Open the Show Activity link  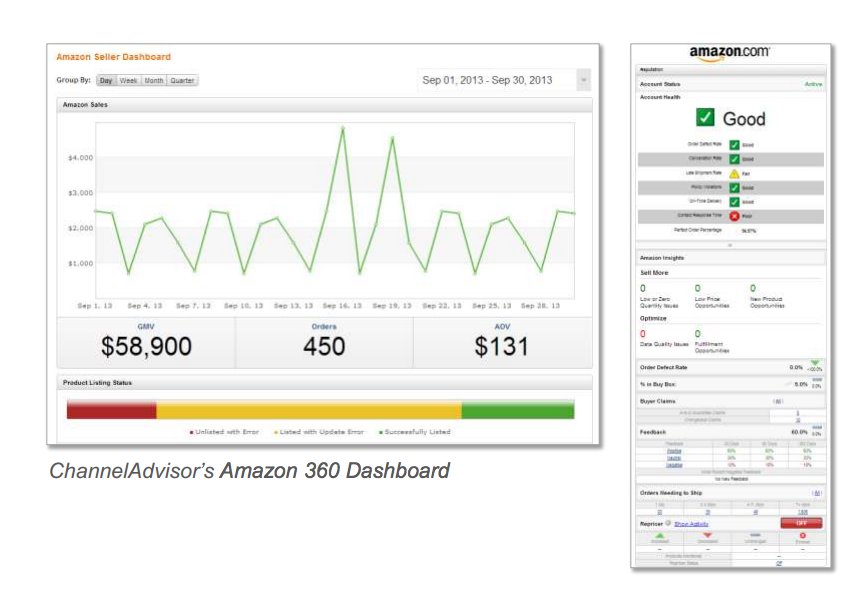click(691, 524)
